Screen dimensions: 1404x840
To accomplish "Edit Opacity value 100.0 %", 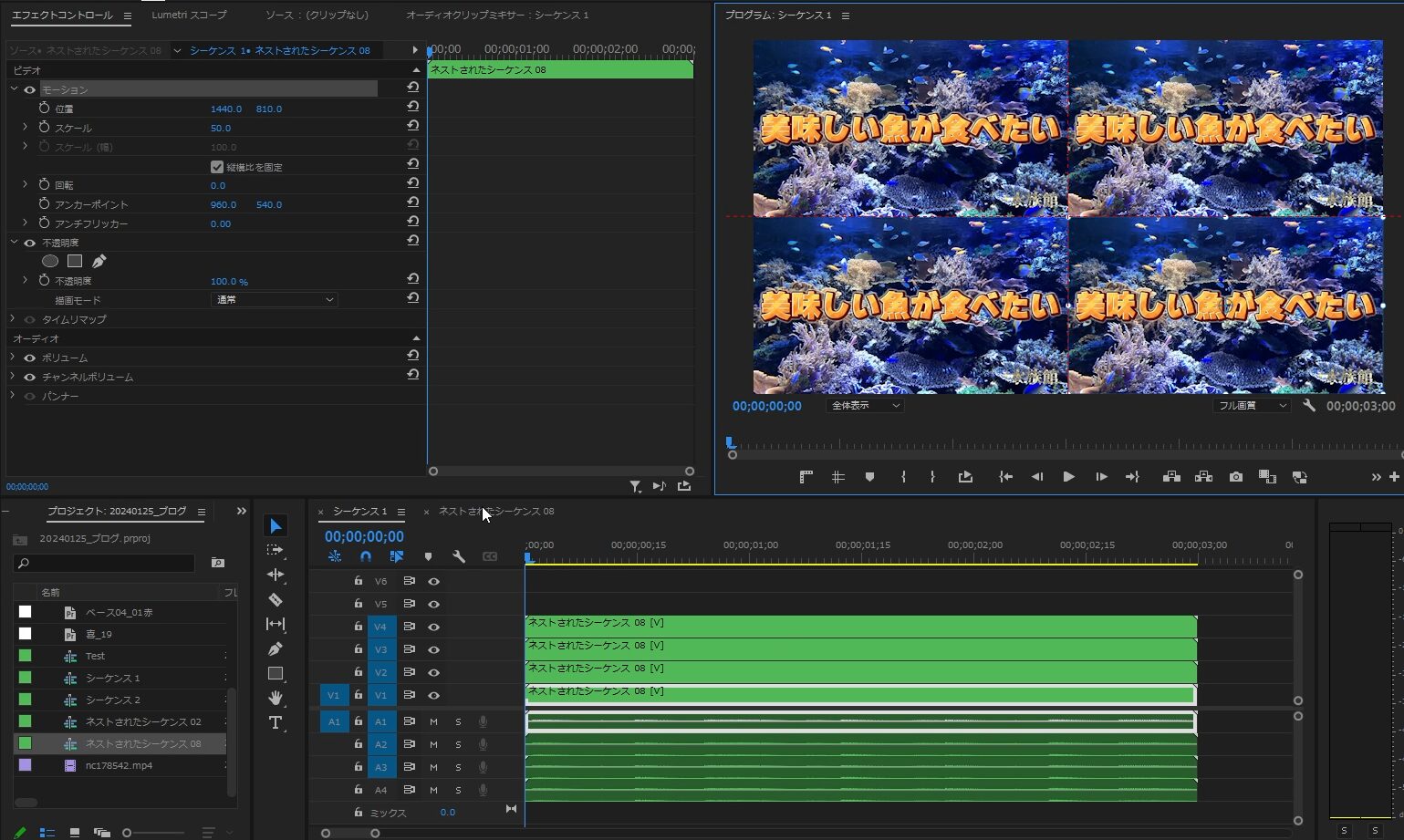I will pos(229,281).
